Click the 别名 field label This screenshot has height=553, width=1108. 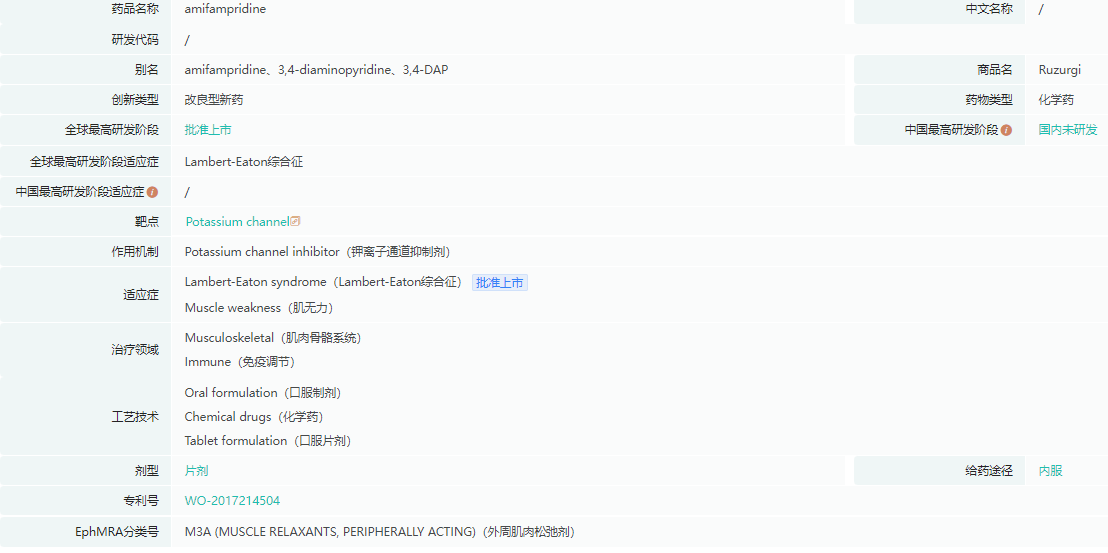coord(147,70)
